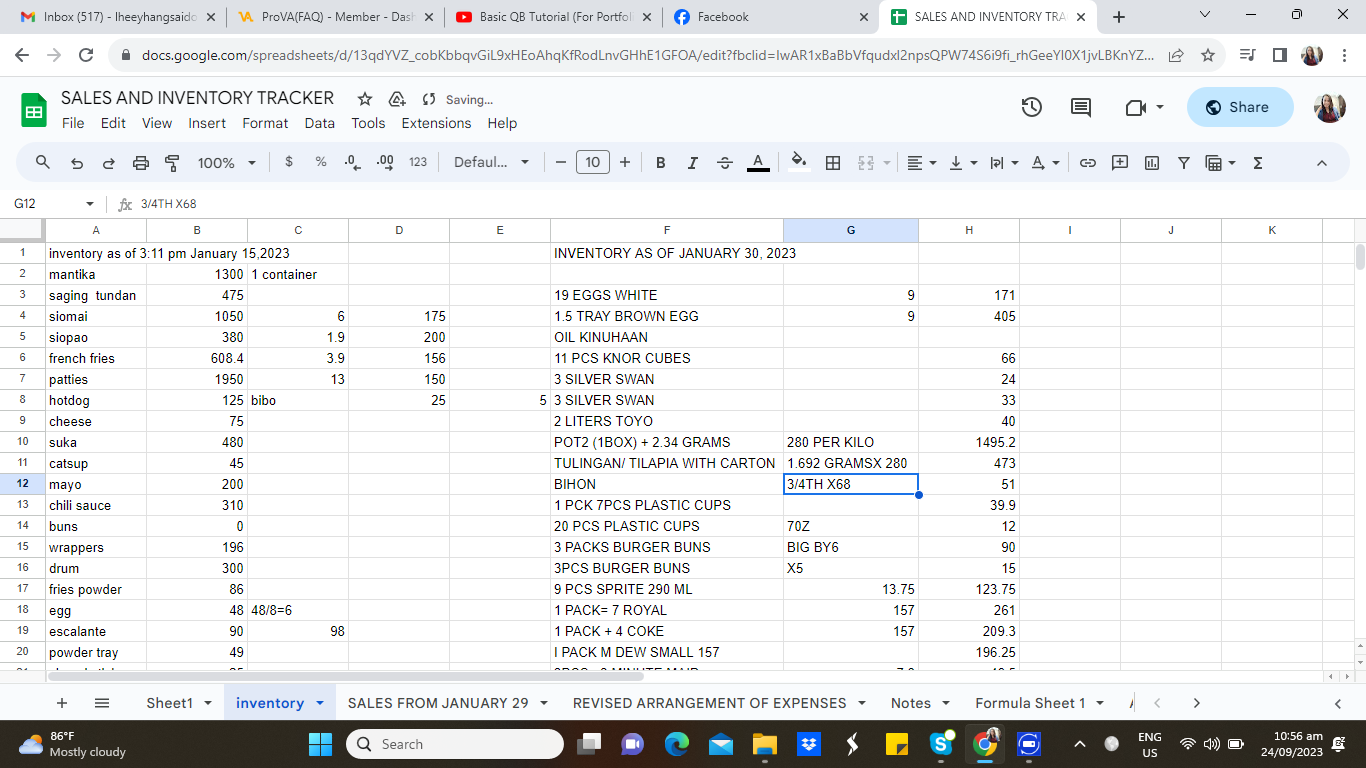Open Dropbox from the taskbar
The height and width of the screenshot is (768, 1366).
point(808,744)
